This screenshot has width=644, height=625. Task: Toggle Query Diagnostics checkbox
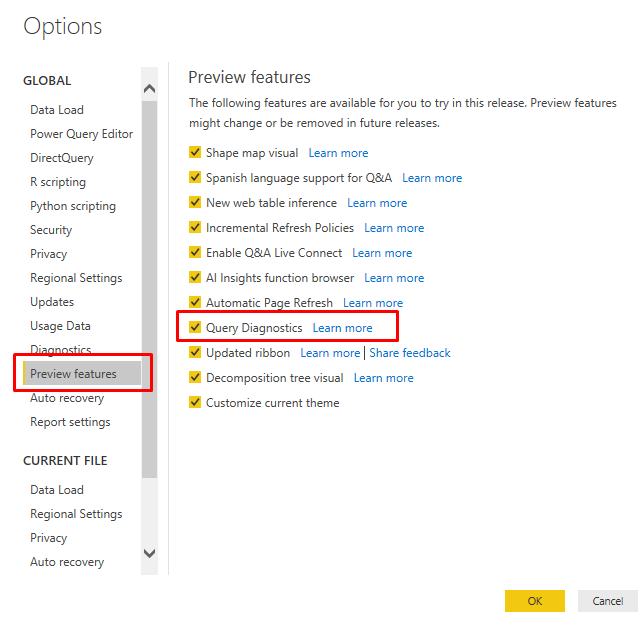(195, 328)
